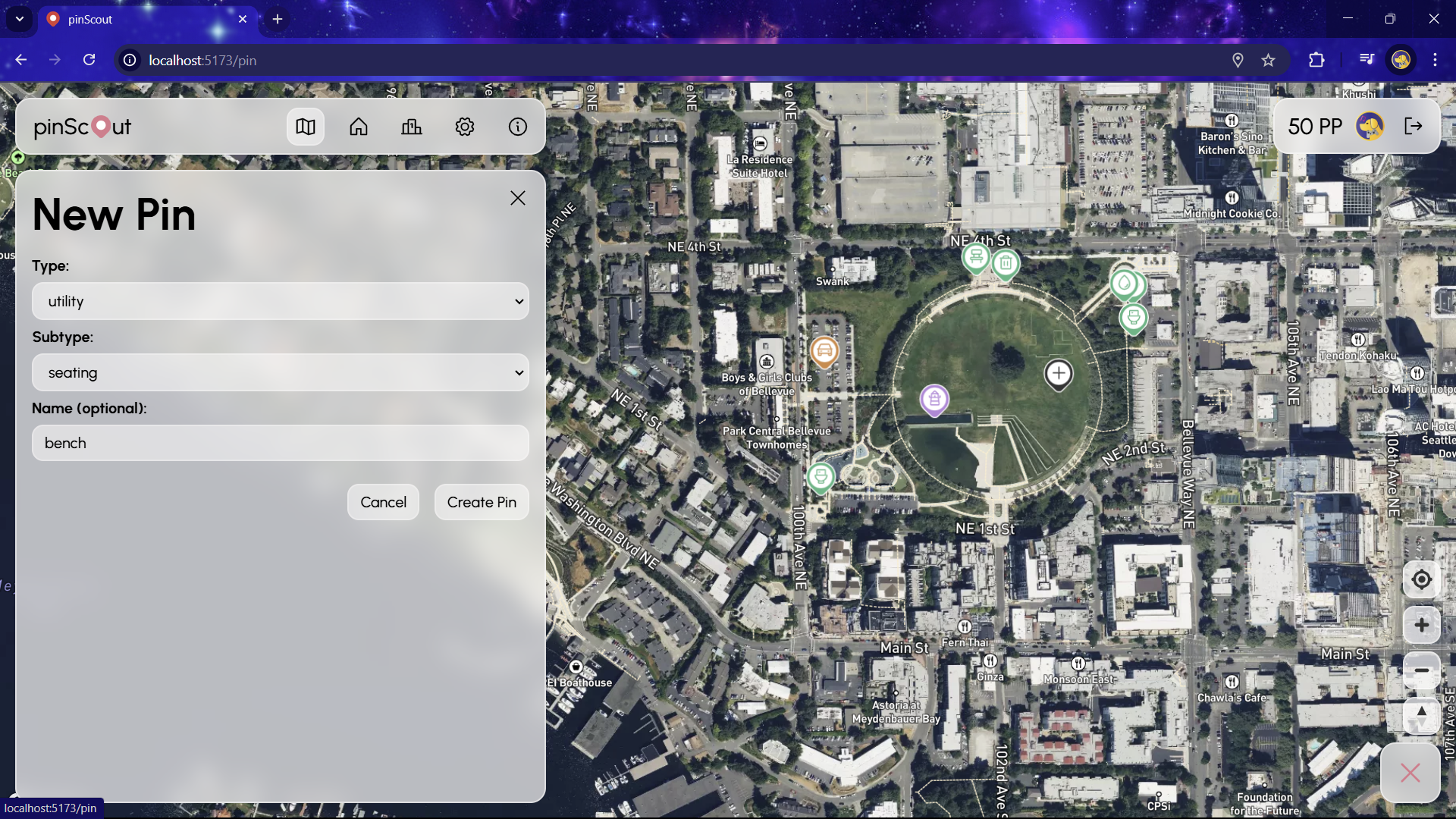Click the Name field containing bench
Screen dimensions: 1456x819
(x=281, y=443)
